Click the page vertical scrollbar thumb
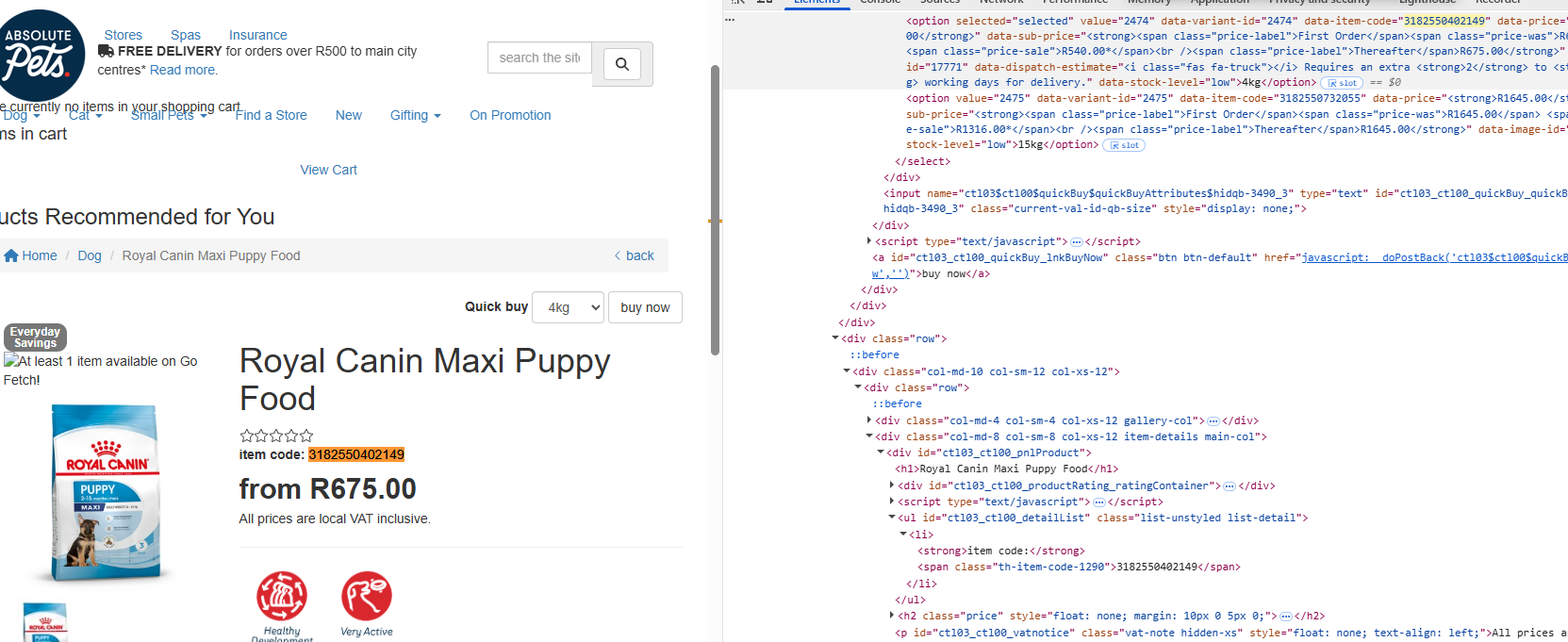 pos(716,210)
